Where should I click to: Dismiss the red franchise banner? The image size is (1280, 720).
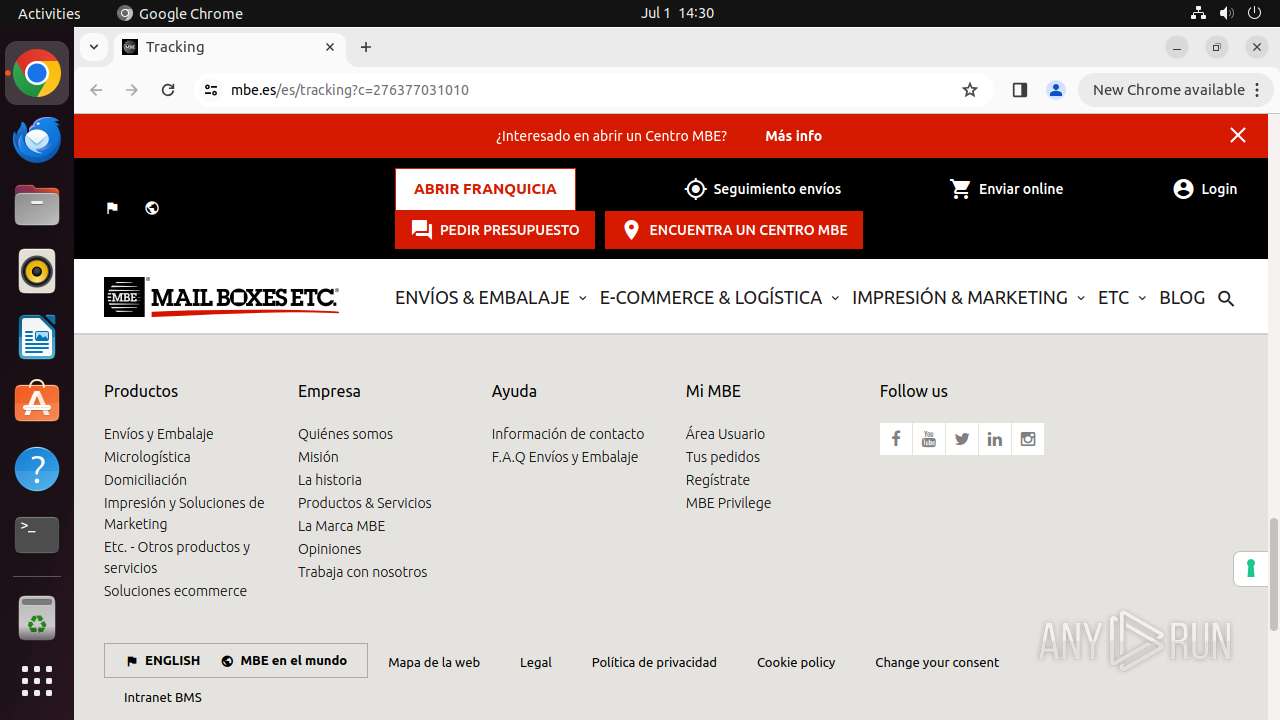pos(1238,135)
